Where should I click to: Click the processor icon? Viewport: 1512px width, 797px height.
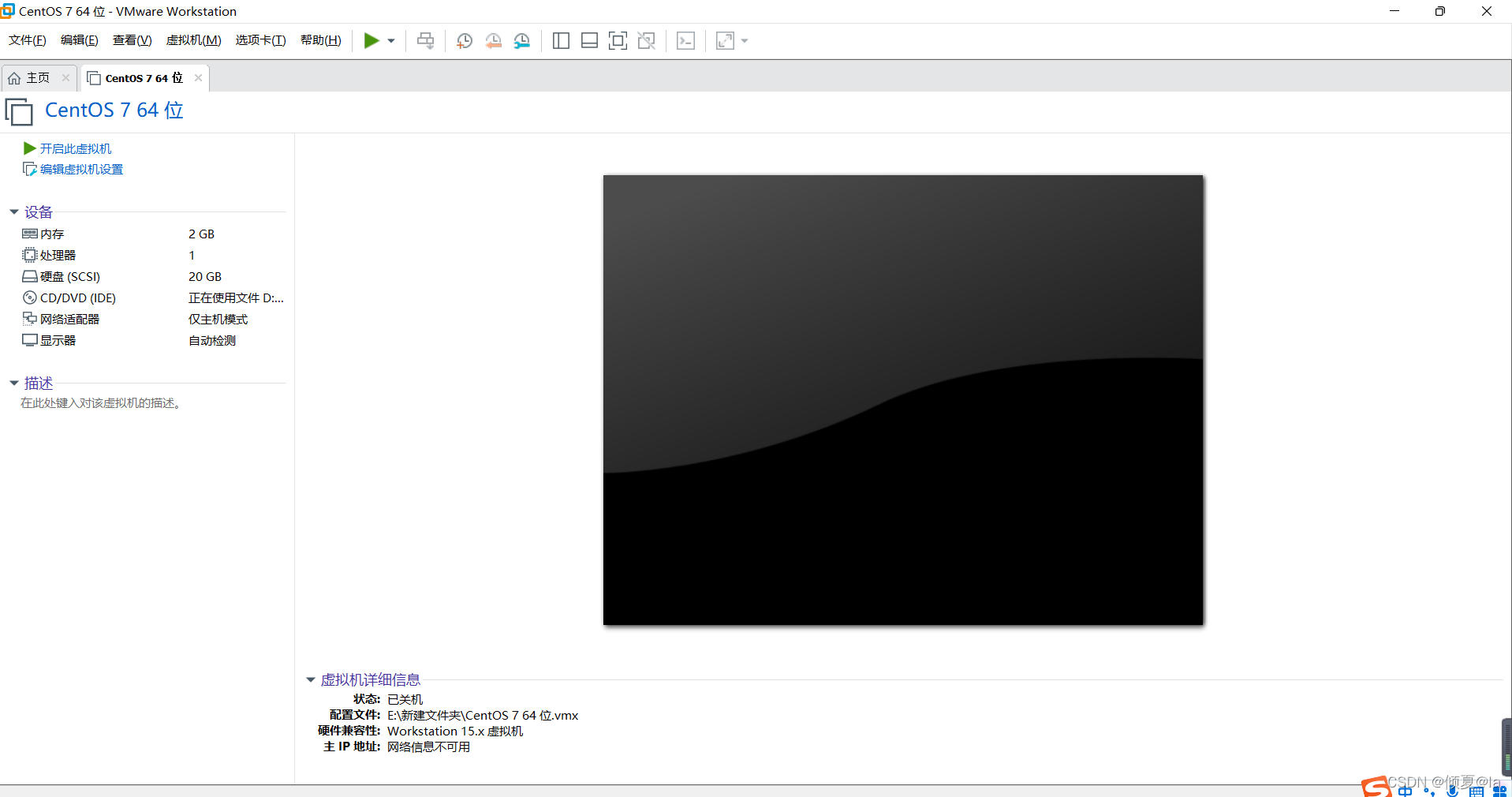coord(30,255)
